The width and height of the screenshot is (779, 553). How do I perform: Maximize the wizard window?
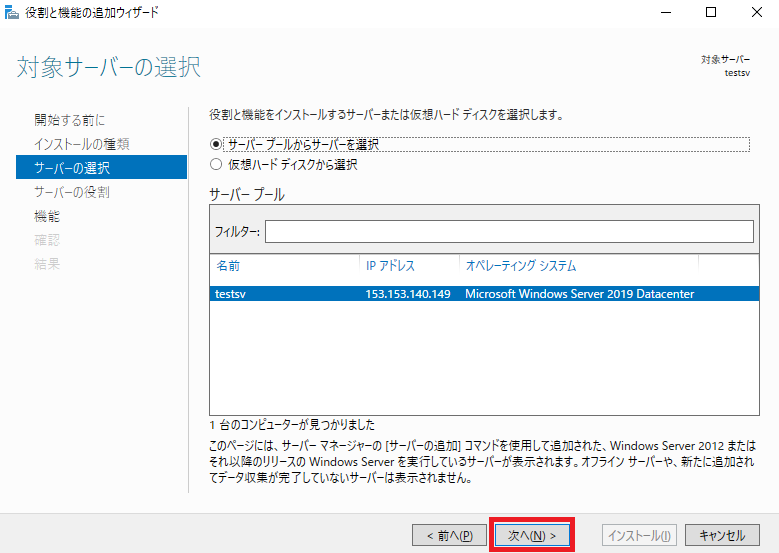pos(711,12)
